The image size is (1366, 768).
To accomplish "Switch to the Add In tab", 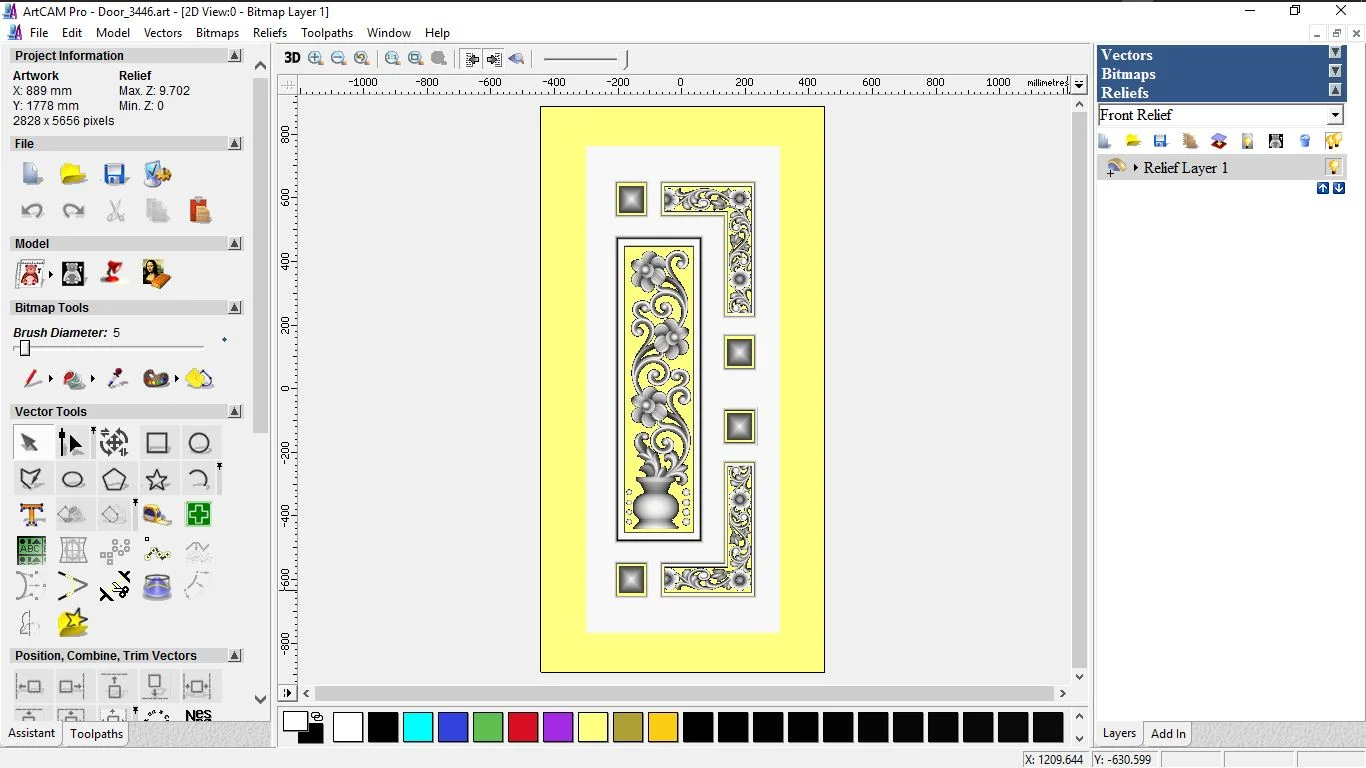I will click(x=1168, y=734).
